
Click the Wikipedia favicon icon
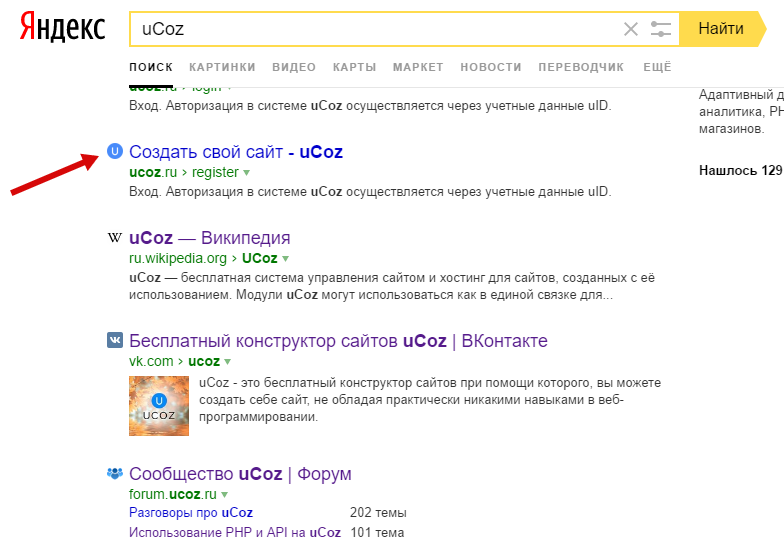[x=115, y=238]
